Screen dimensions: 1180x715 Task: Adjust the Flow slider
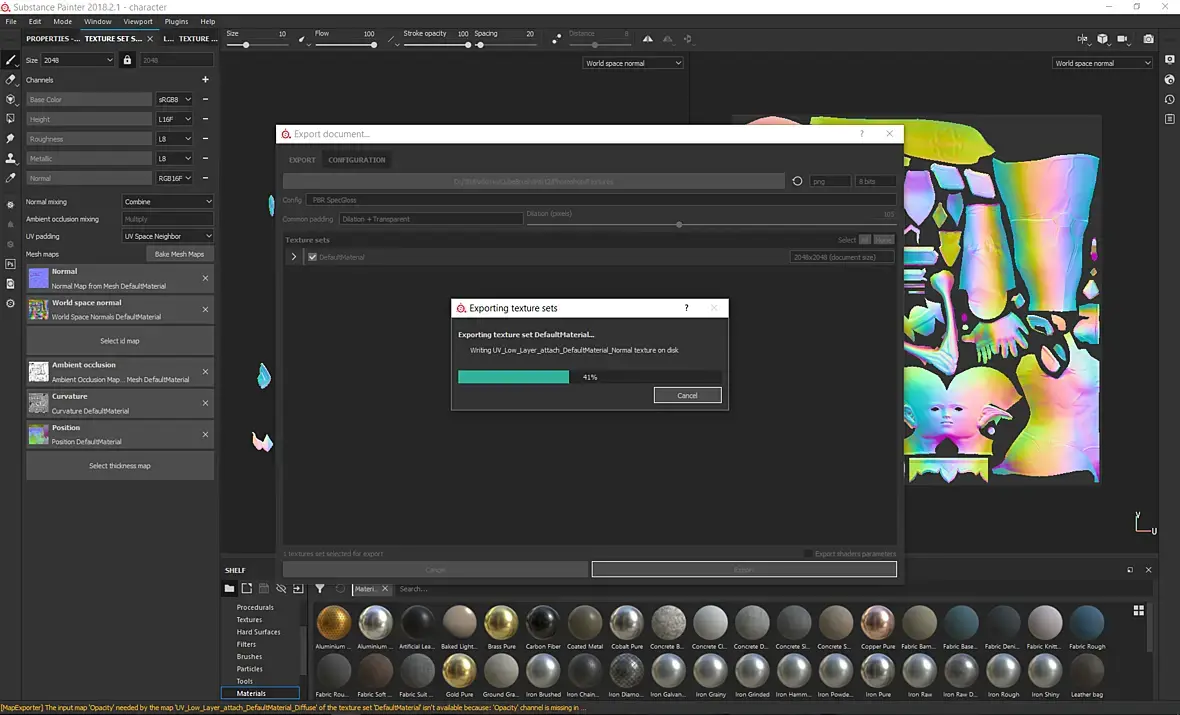(345, 45)
